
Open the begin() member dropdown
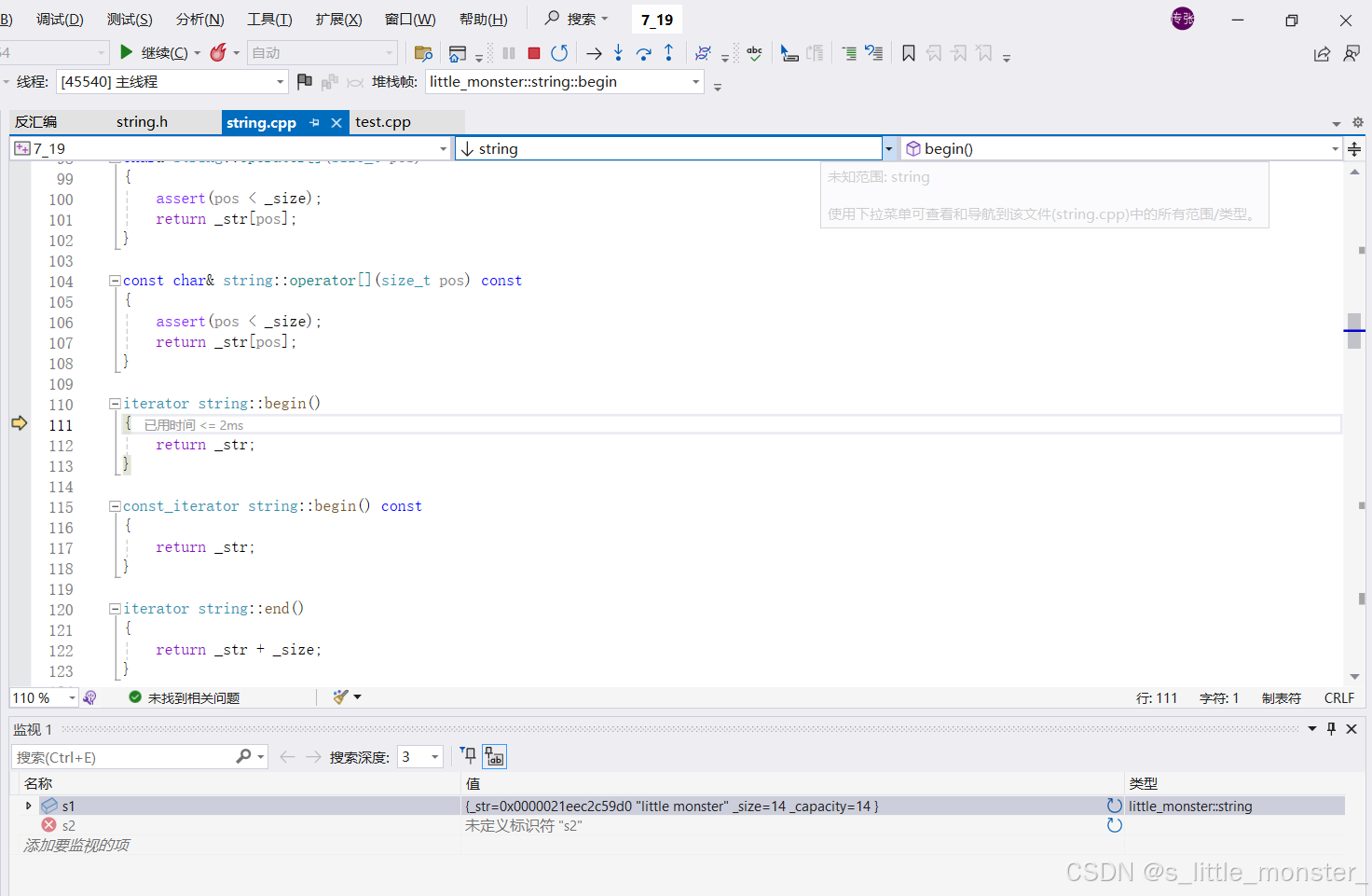tap(1335, 149)
